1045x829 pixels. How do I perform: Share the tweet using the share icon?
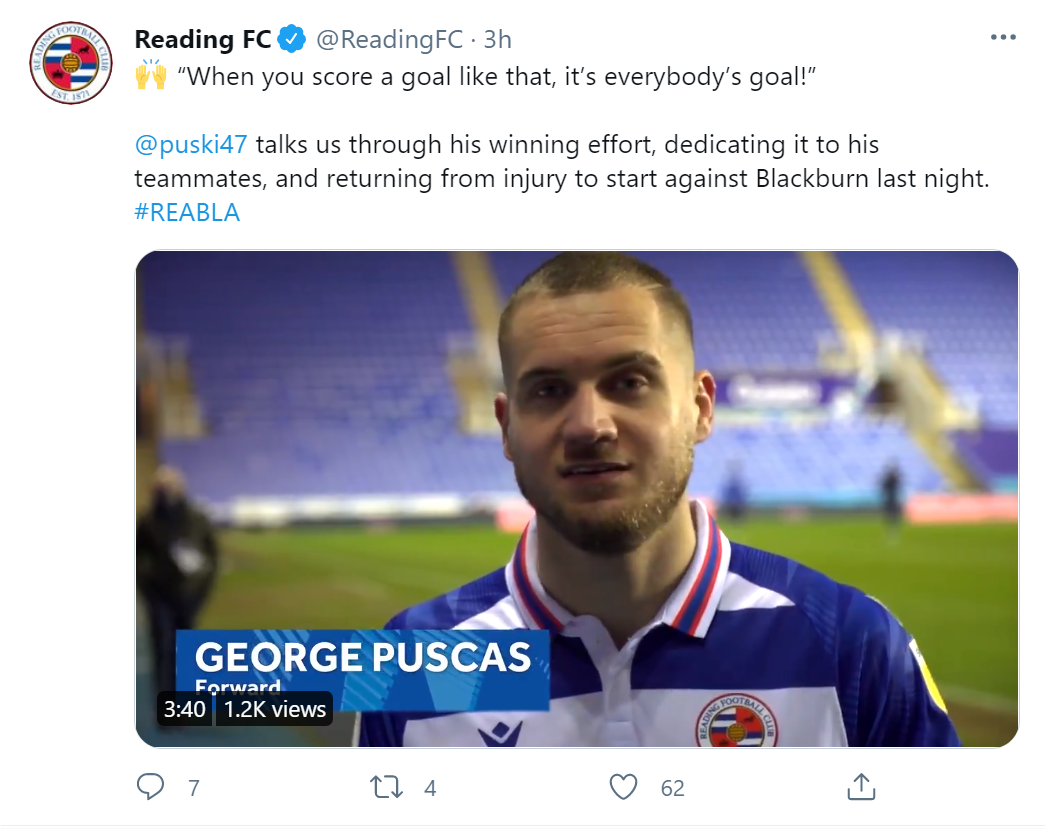pos(860,787)
